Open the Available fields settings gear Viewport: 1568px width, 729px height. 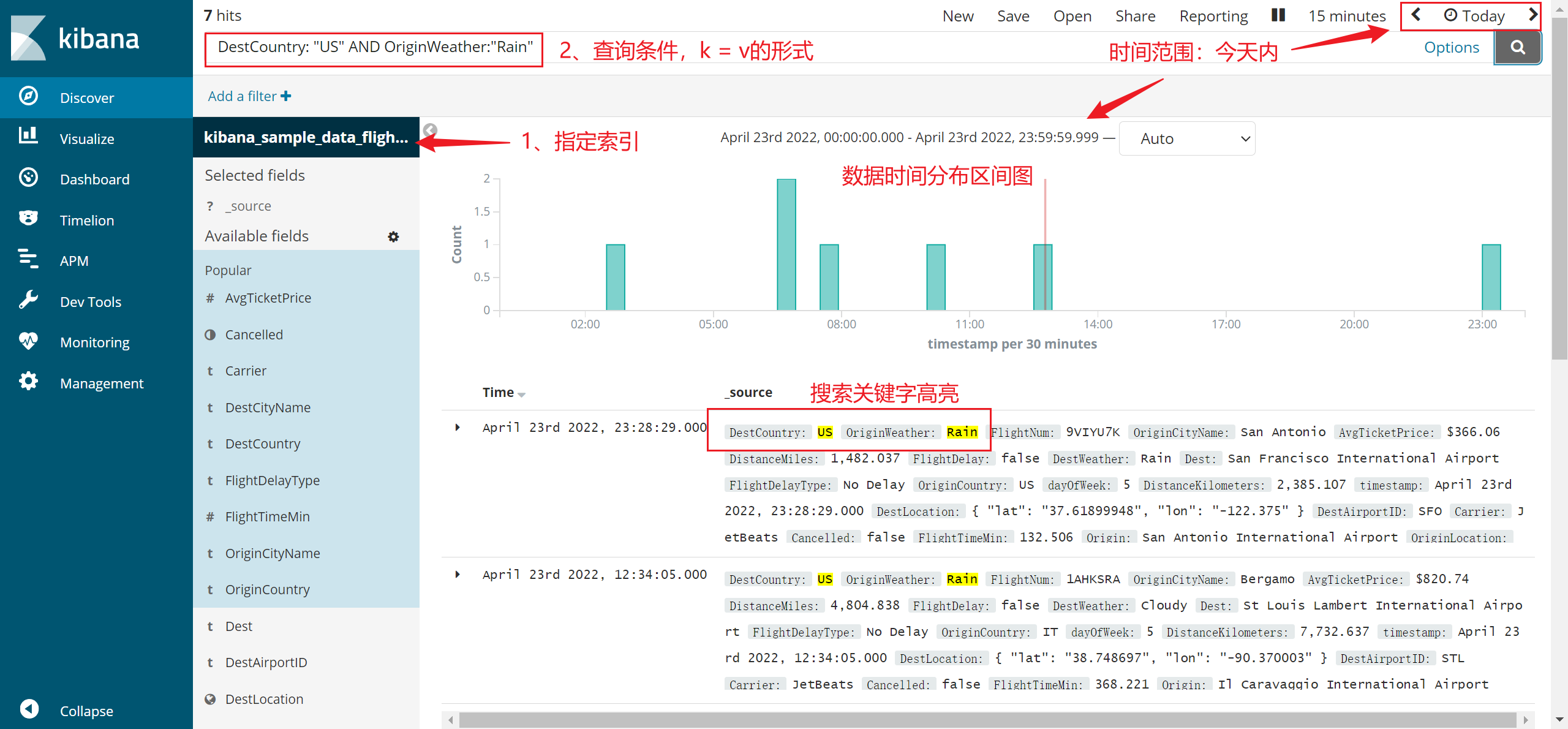pos(393,236)
